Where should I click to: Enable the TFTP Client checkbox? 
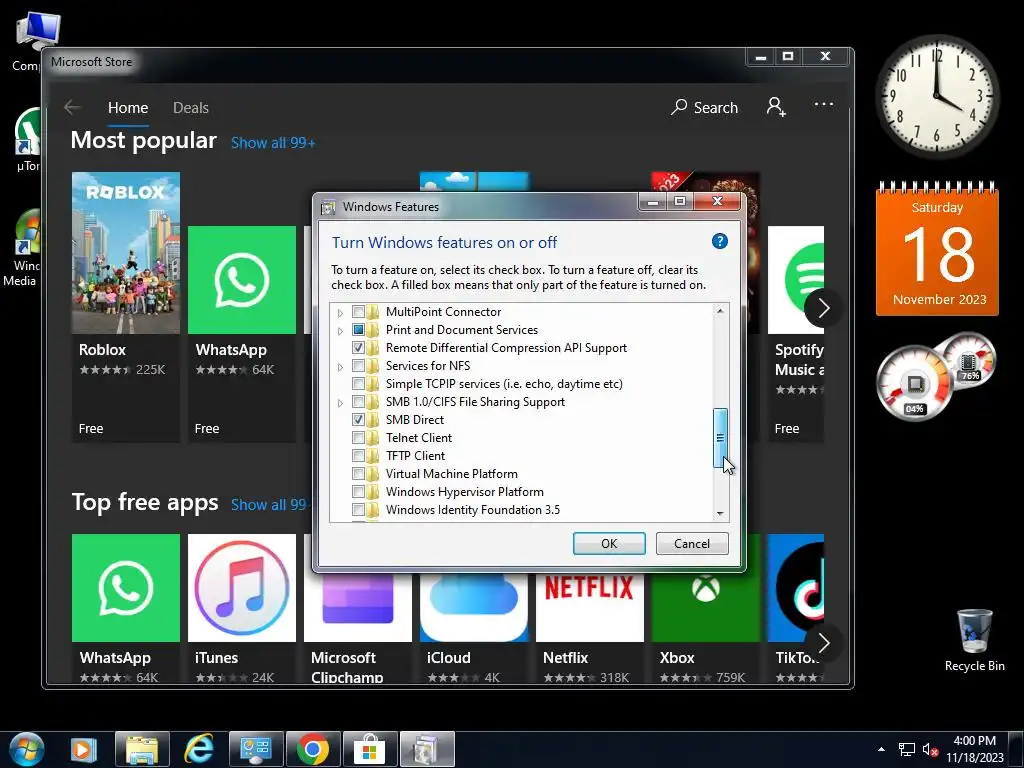click(x=358, y=456)
